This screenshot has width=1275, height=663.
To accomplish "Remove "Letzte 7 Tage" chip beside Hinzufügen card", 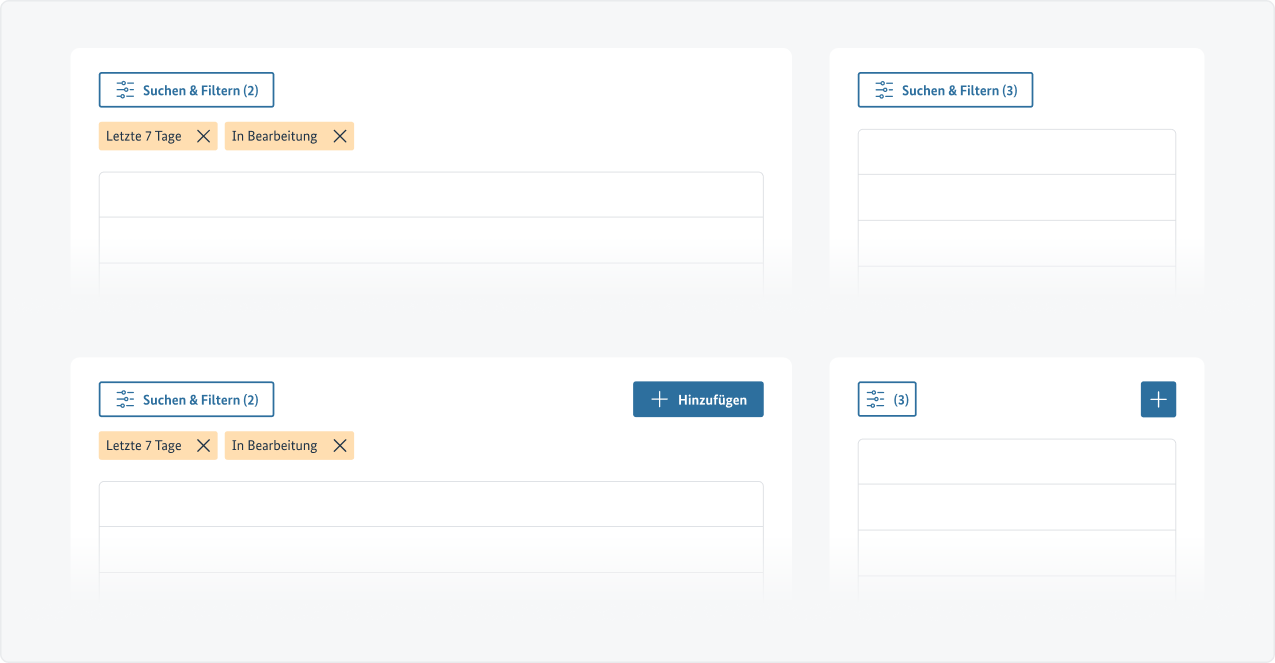I will pos(203,446).
